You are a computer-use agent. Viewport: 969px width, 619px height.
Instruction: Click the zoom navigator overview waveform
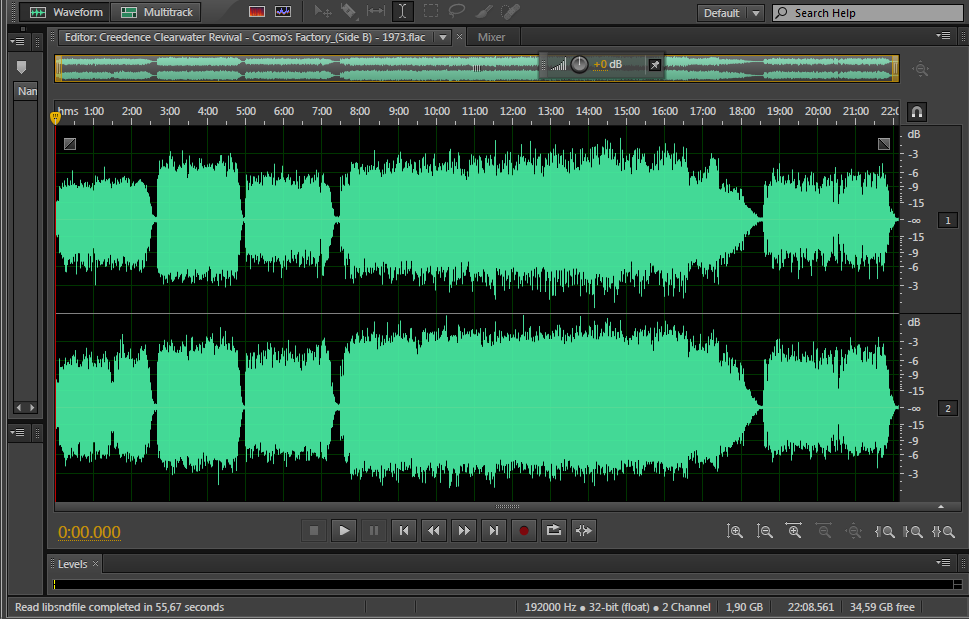pyautogui.click(x=476, y=68)
